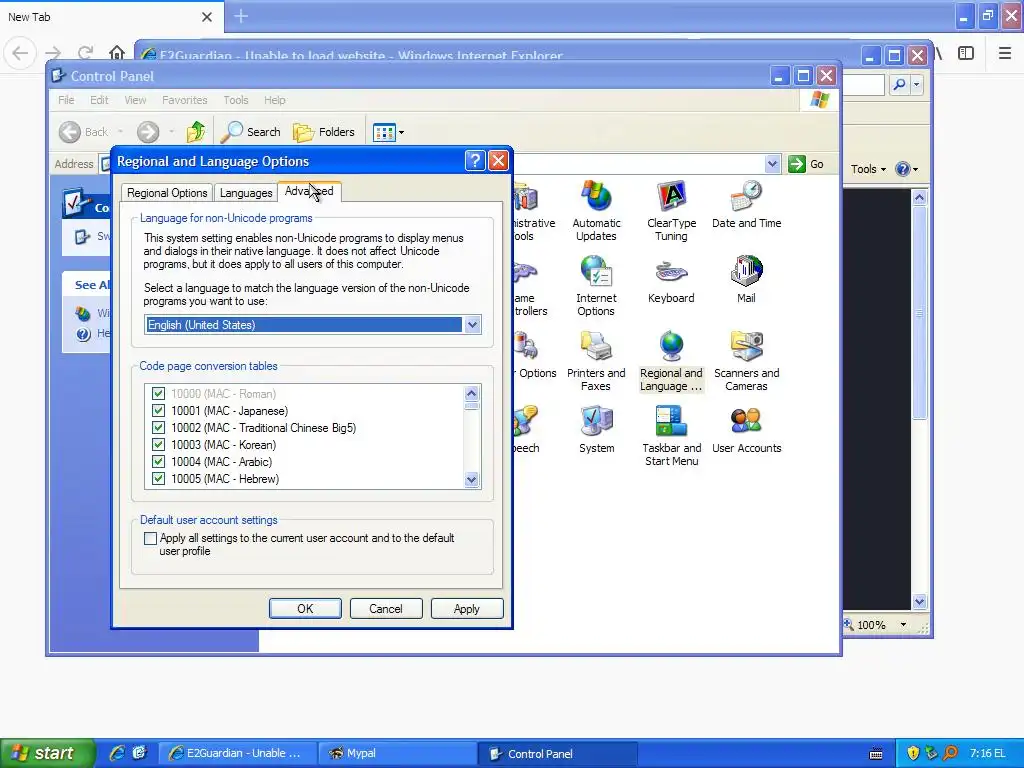Toggle the Folders toolbar button
The width and height of the screenshot is (1024, 768).
click(324, 132)
